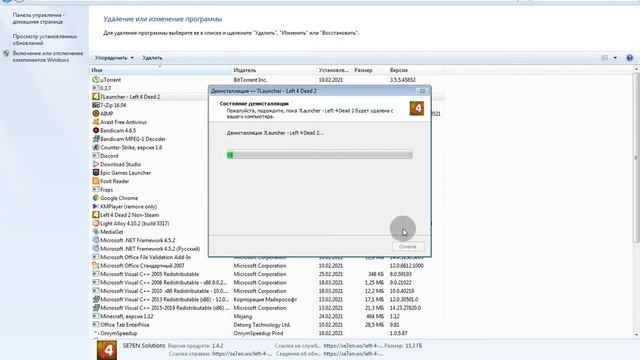This screenshot has width=640, height=360.
Task: Click the 7Launcher - Left 4 Dead 2 icon
Action: click(96, 97)
